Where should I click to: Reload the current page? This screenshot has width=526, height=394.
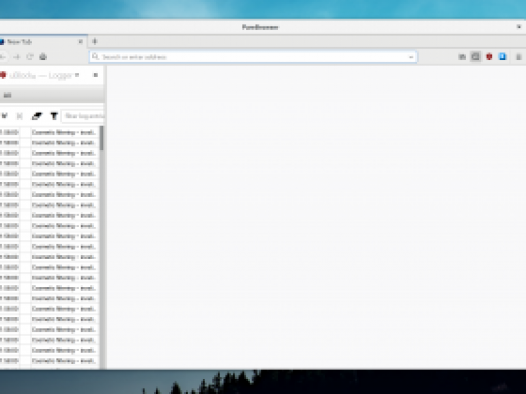(x=30, y=57)
